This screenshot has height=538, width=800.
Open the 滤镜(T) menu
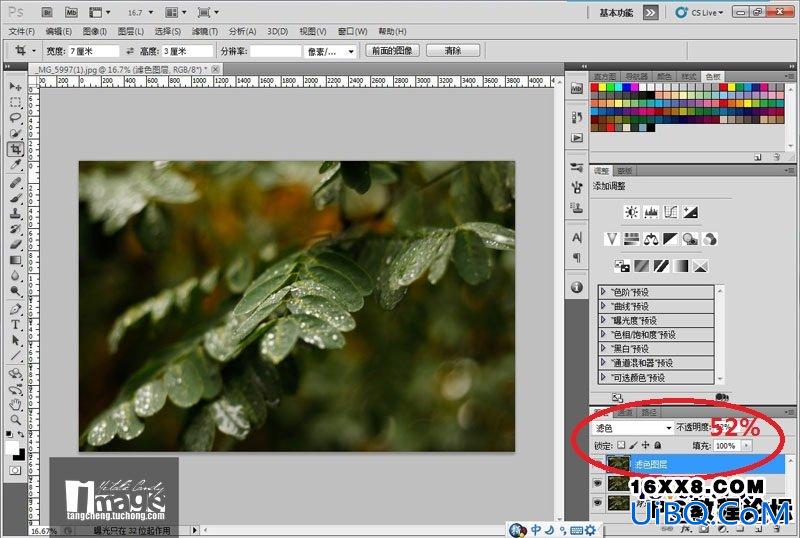pyautogui.click(x=205, y=32)
